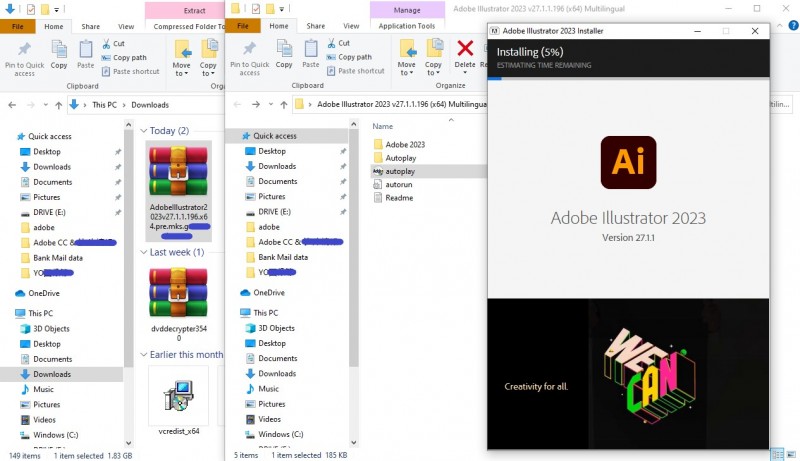800x461 pixels.
Task: Collapse the Today (2) group
Action: 143,131
